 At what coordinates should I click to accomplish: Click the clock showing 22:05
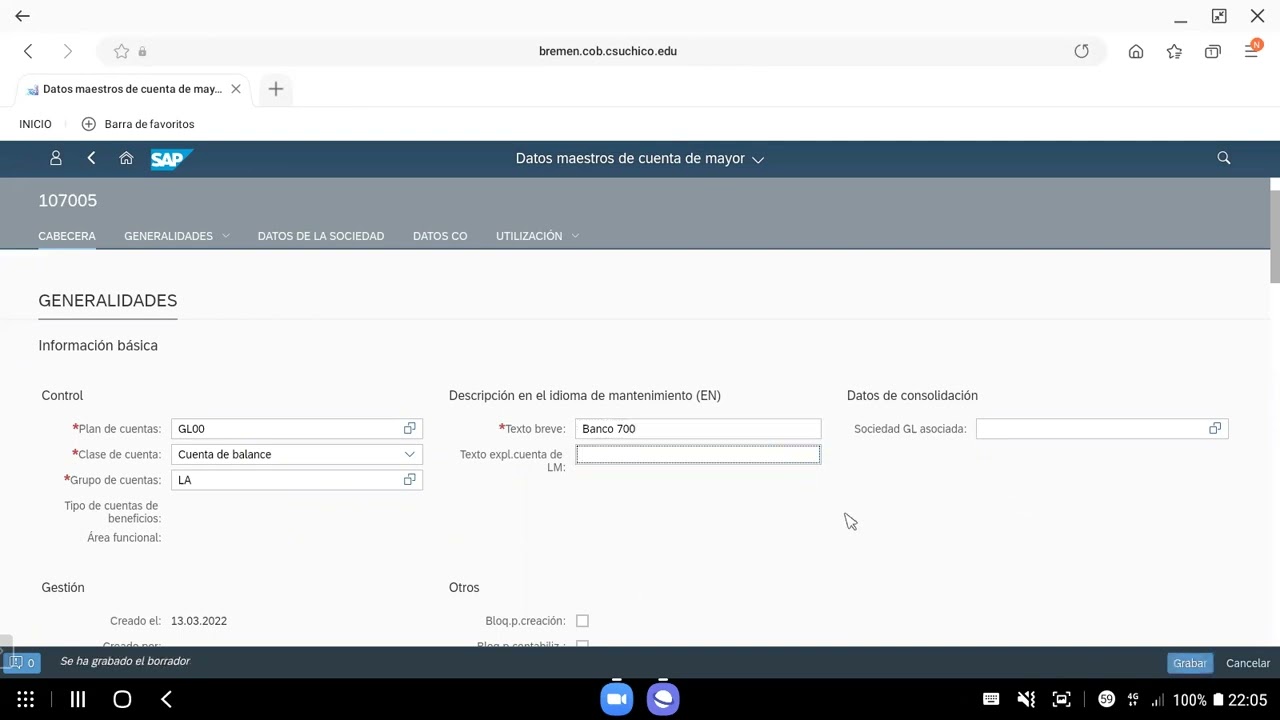pyautogui.click(x=1248, y=700)
